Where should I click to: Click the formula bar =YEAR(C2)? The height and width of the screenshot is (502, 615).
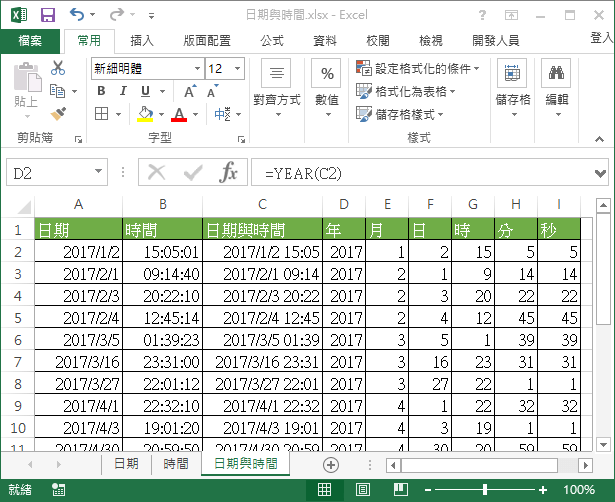click(422, 173)
